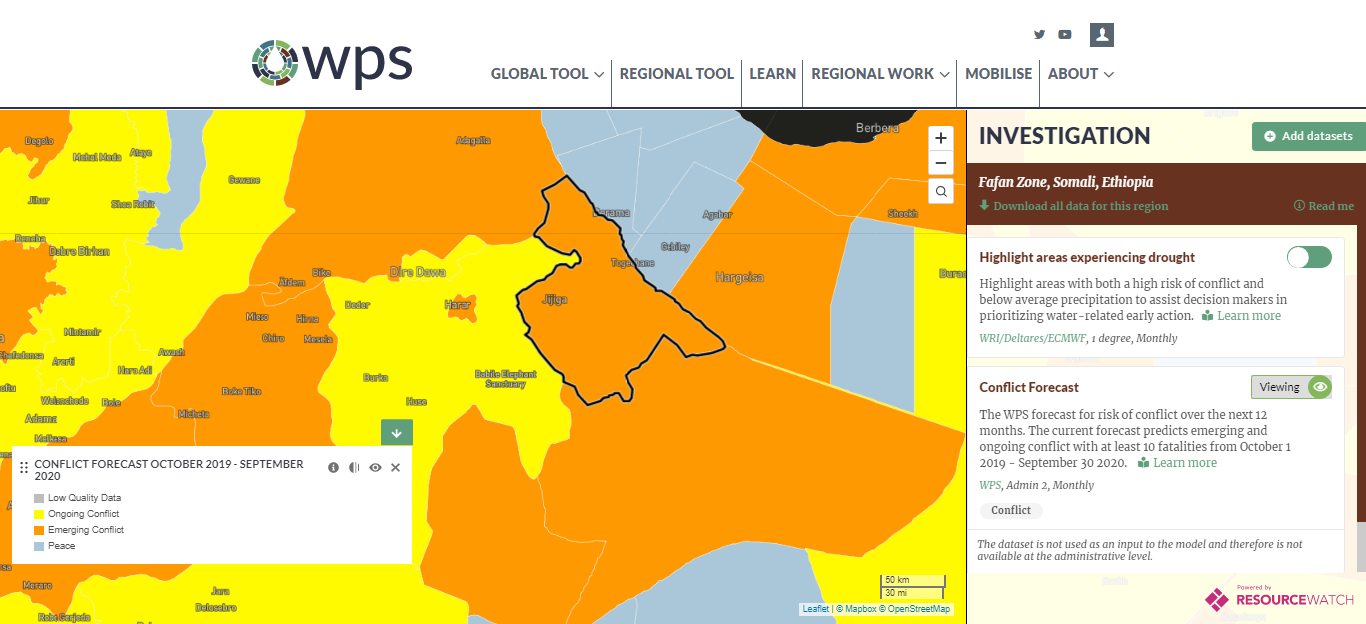Toggle visibility of the Conflict Forecast legend layer
The height and width of the screenshot is (624, 1366).
click(375, 467)
